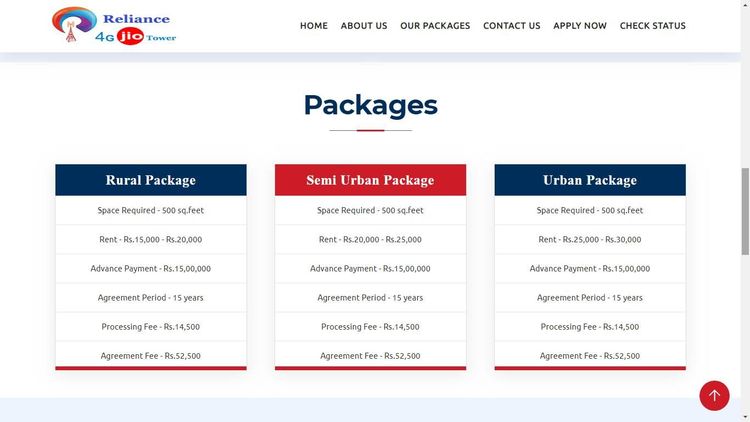Click the Advance Payment row in Rural Package
Screen dimensions: 750x422
pos(150,269)
